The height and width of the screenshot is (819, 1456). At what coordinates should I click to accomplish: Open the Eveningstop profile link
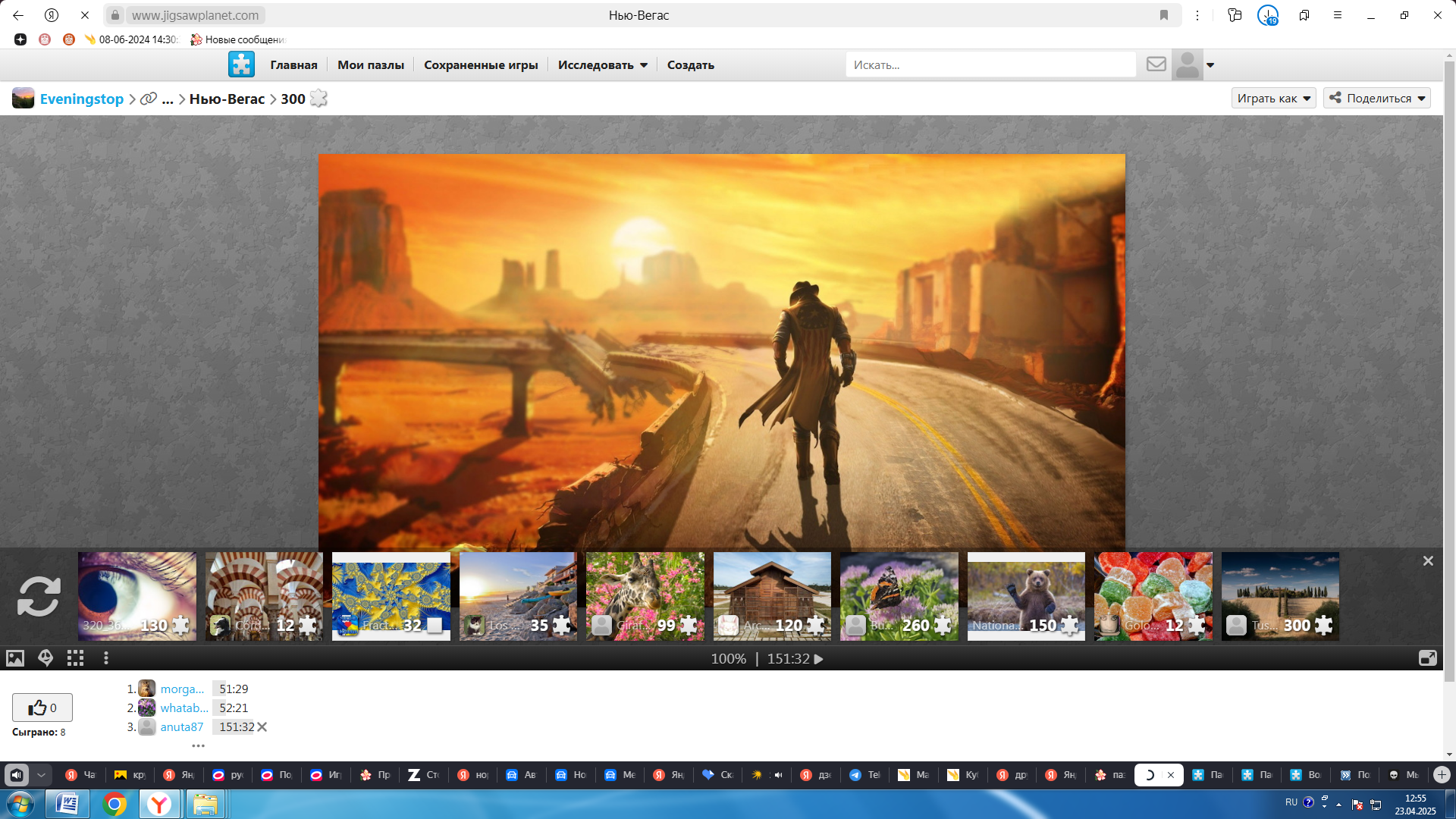[81, 99]
